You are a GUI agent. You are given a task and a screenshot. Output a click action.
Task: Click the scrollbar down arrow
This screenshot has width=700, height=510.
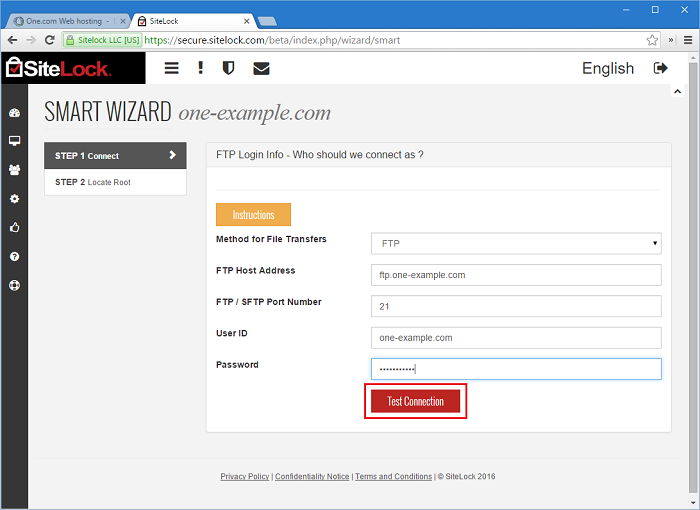(x=693, y=503)
